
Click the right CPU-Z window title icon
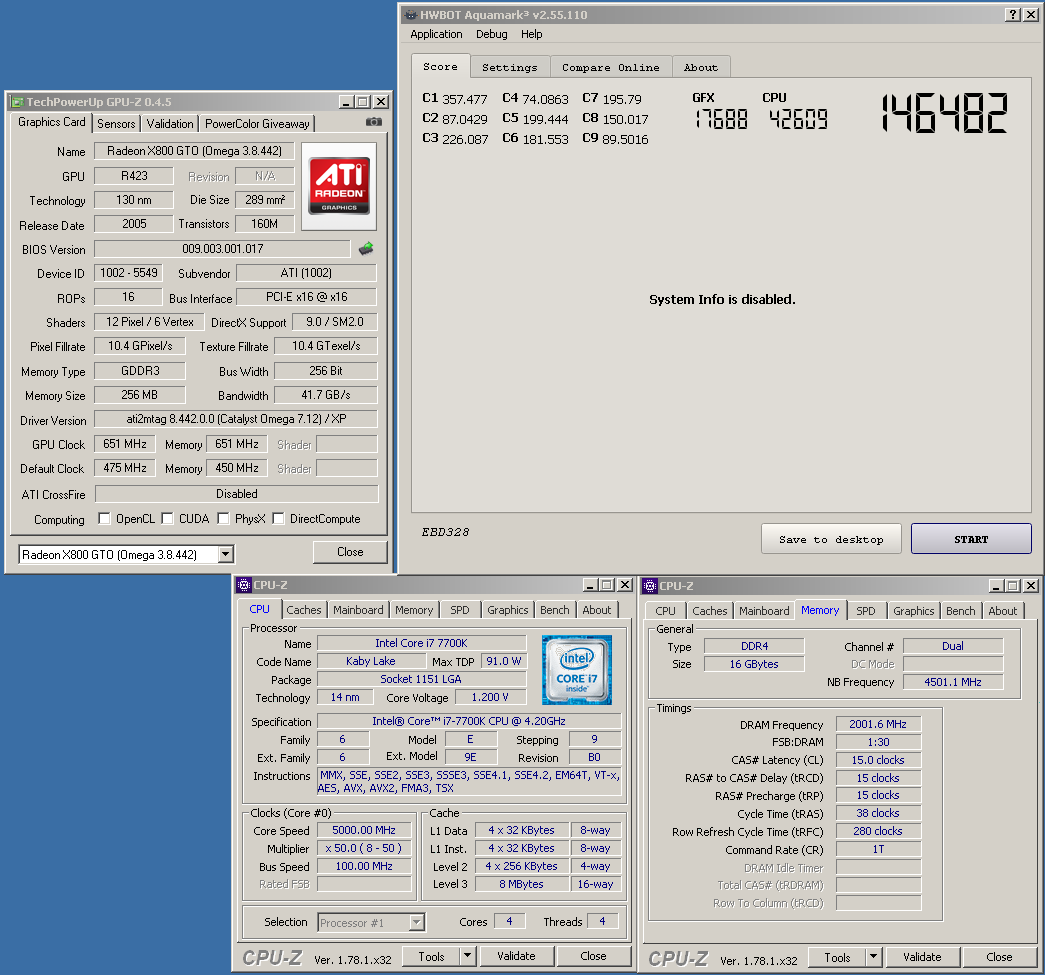point(650,586)
